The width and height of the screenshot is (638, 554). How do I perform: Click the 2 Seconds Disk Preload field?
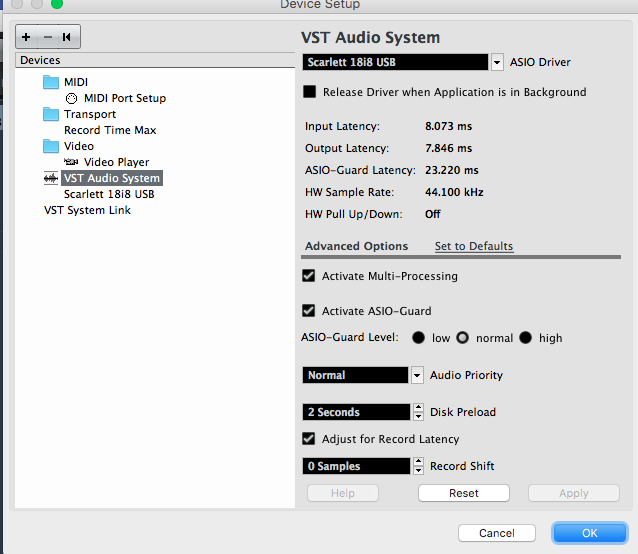point(356,412)
